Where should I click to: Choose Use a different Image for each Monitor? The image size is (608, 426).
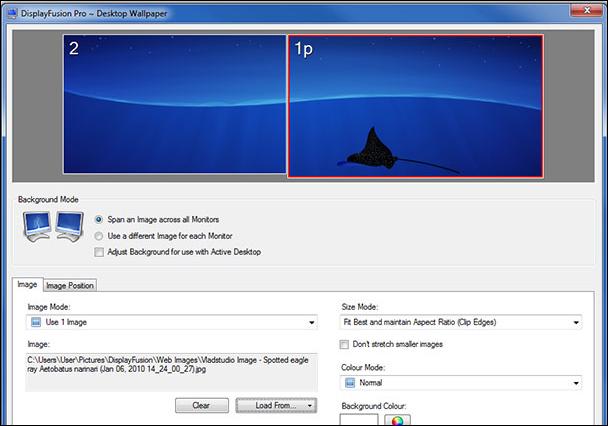[99, 235]
